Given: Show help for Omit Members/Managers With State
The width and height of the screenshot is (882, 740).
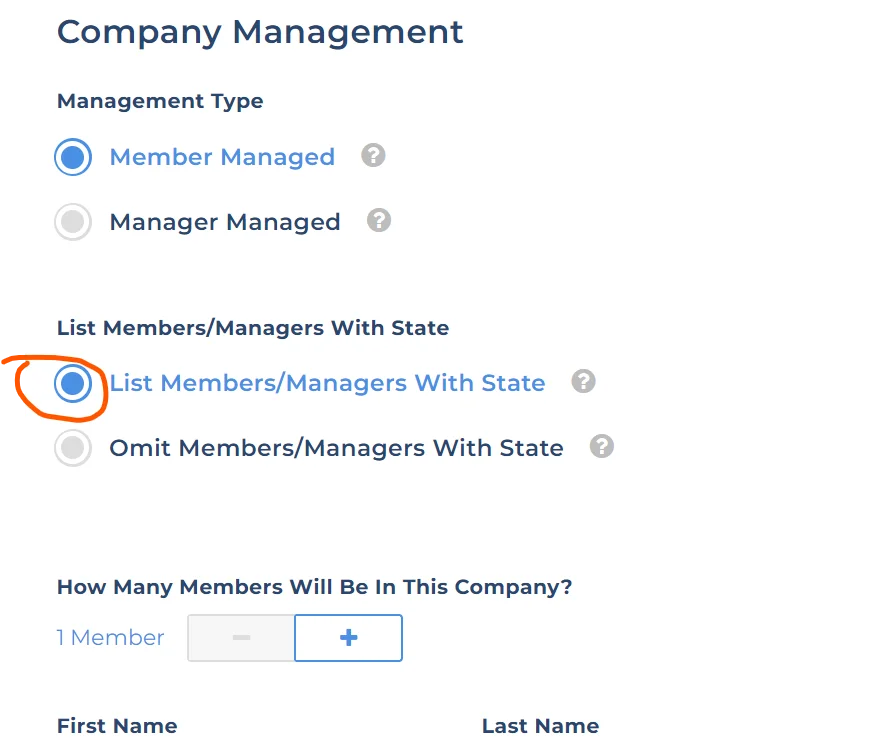Looking at the screenshot, I should (x=601, y=446).
